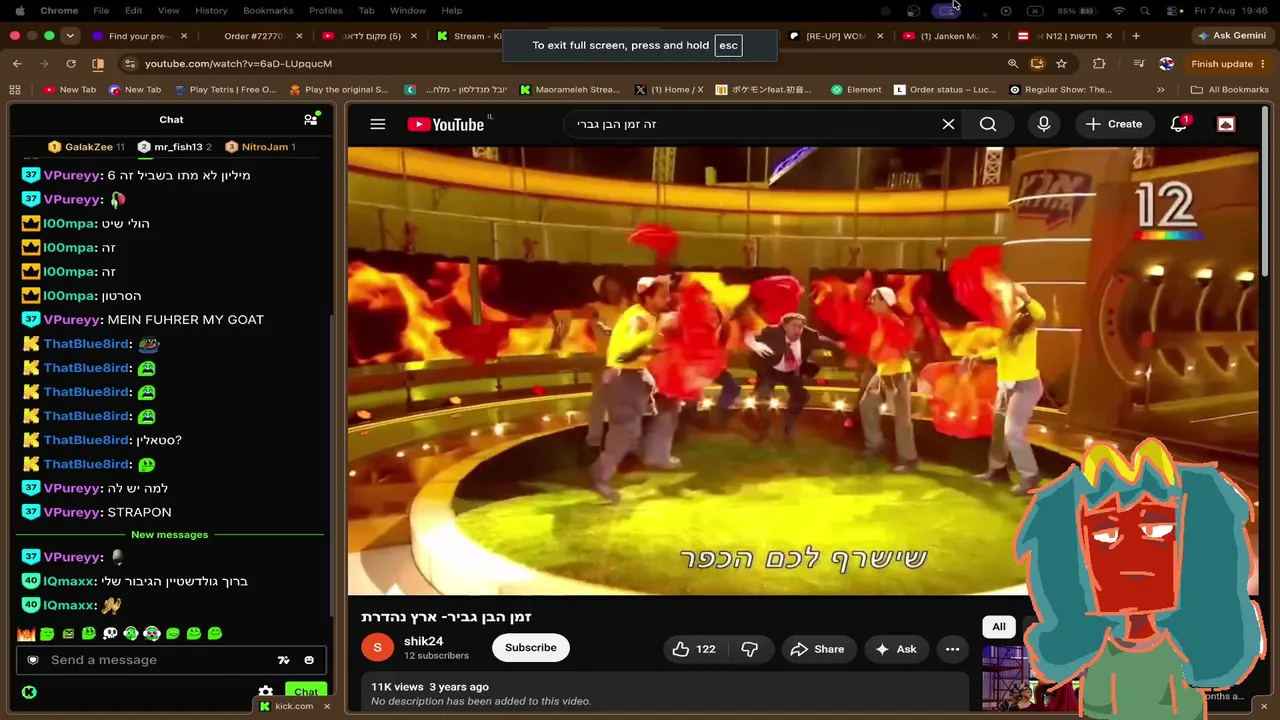Open the bookmarks apps grid icon
1280x720 pixels.
15,90
